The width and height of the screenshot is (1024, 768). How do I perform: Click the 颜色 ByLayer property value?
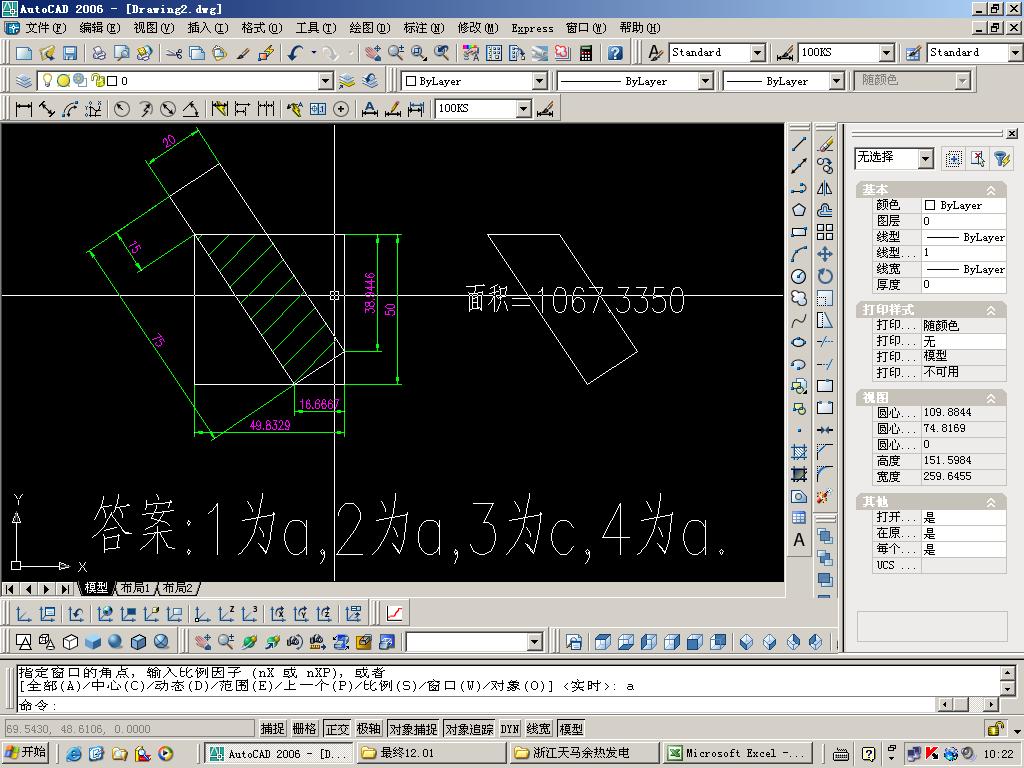[963, 205]
